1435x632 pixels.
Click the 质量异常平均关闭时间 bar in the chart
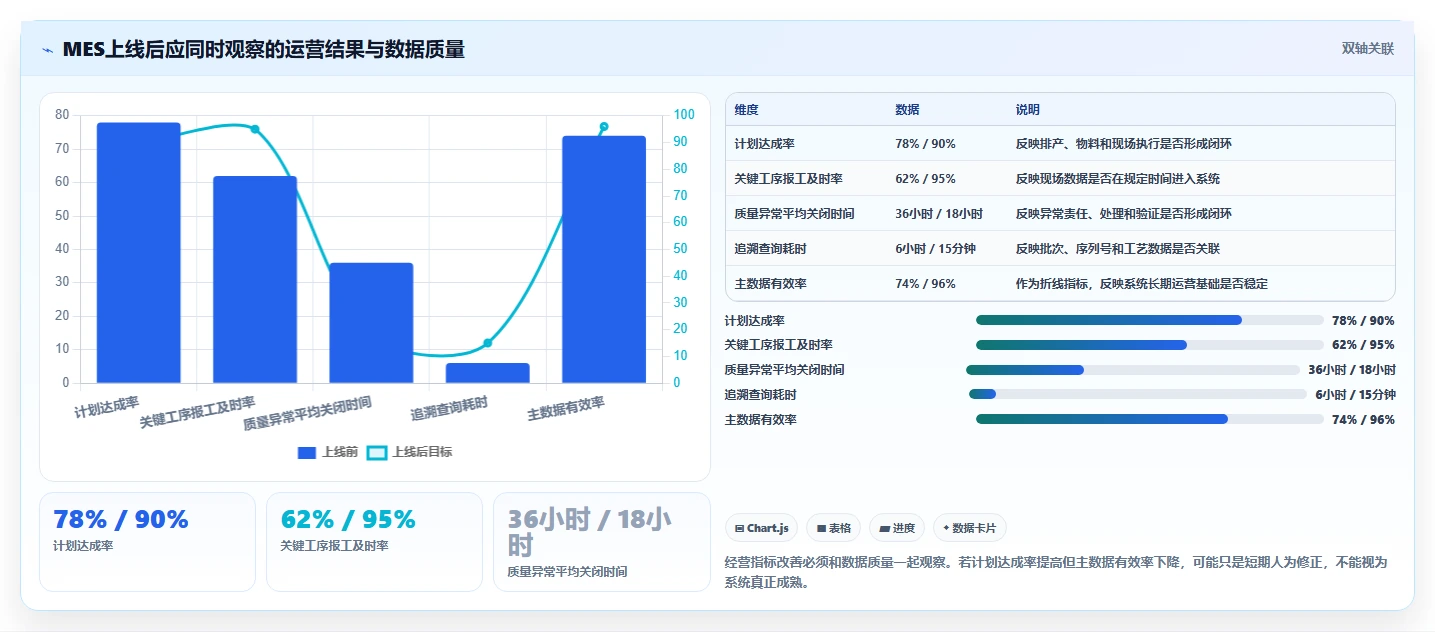tap(371, 323)
